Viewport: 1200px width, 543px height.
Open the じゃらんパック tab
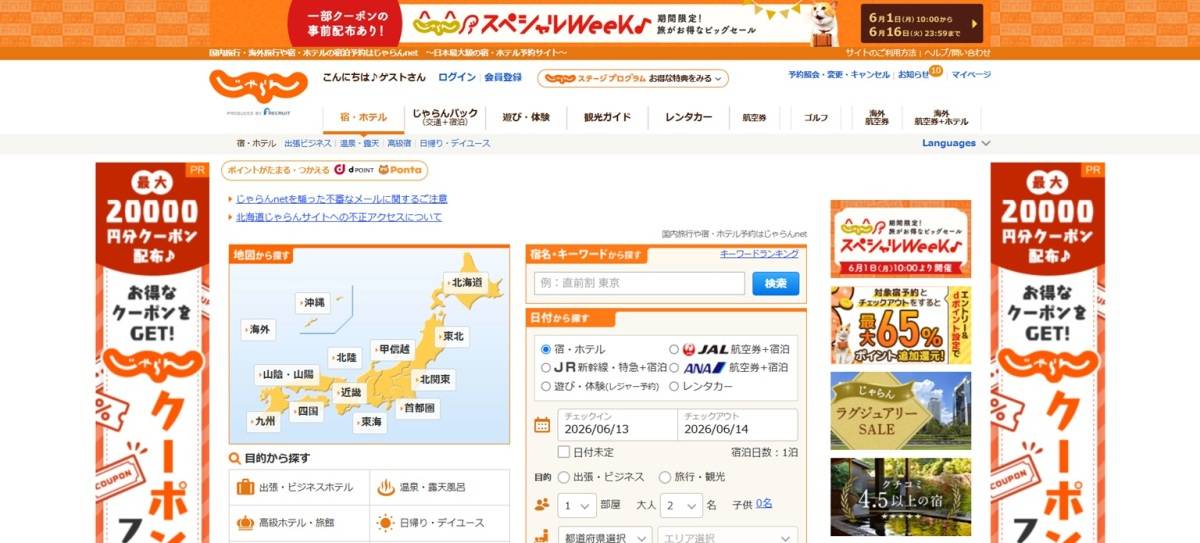(445, 117)
